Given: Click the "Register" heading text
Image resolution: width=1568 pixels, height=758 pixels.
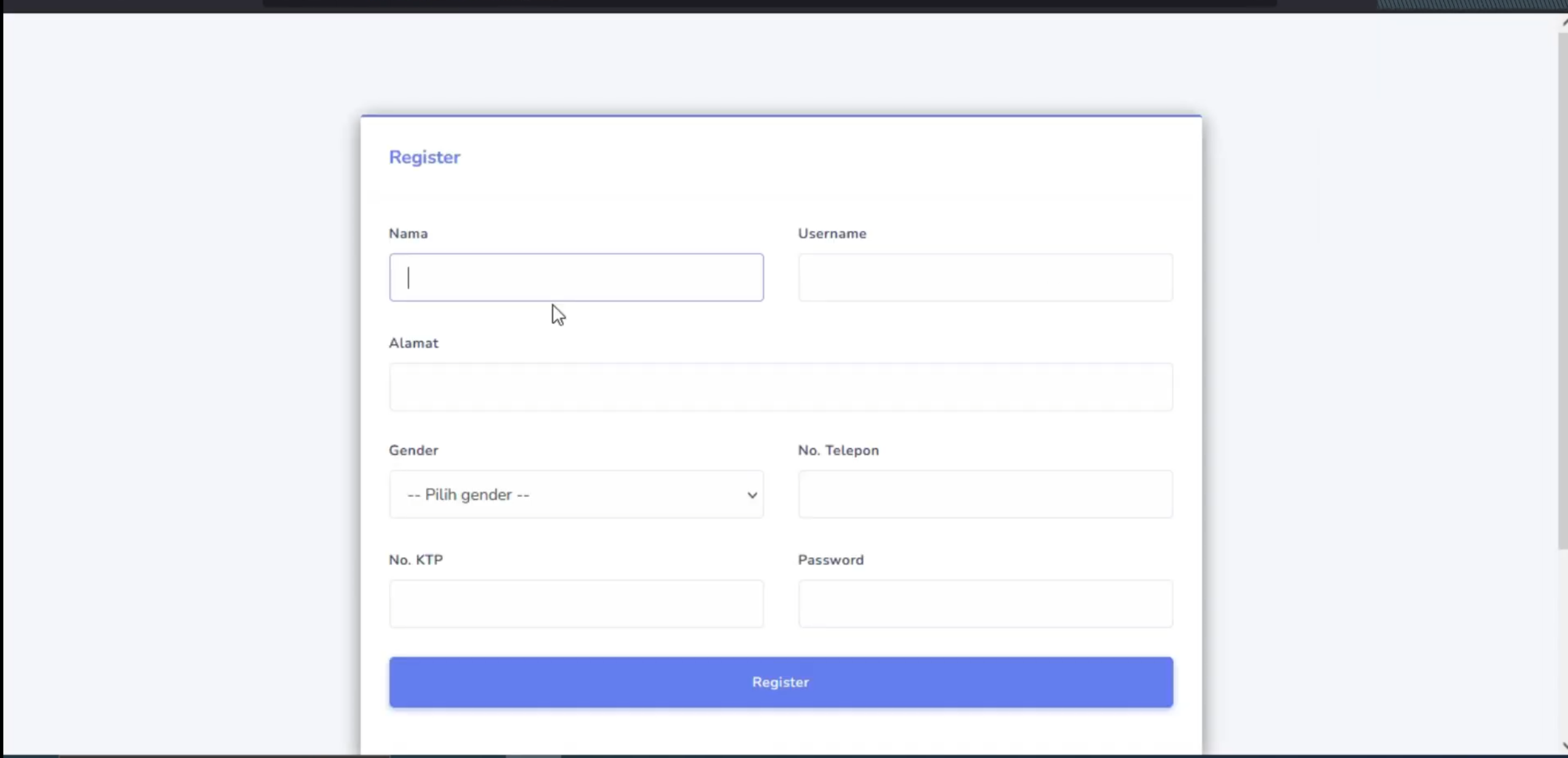Looking at the screenshot, I should 424,157.
